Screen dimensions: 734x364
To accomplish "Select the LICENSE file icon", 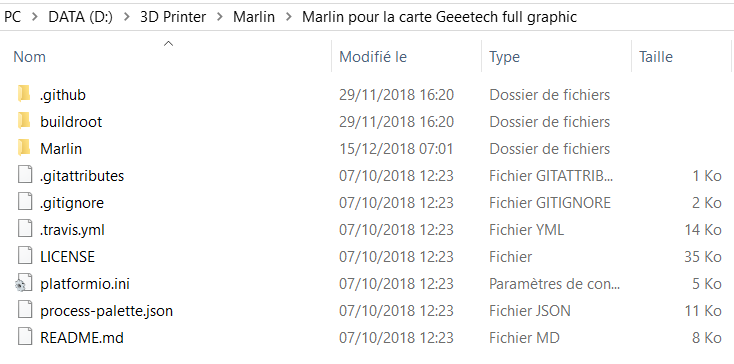I will 24,257.
